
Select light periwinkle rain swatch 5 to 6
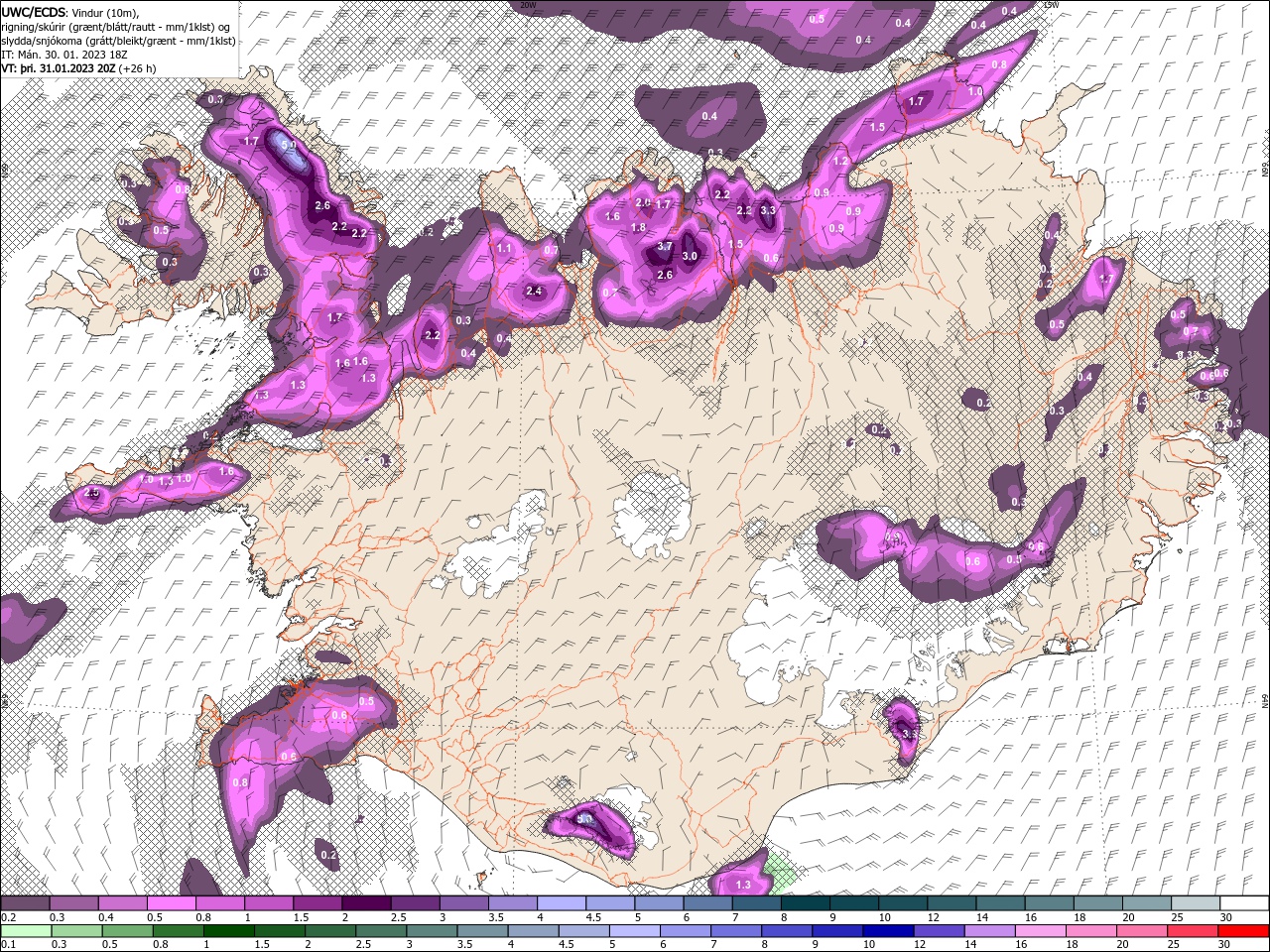pos(635,931)
